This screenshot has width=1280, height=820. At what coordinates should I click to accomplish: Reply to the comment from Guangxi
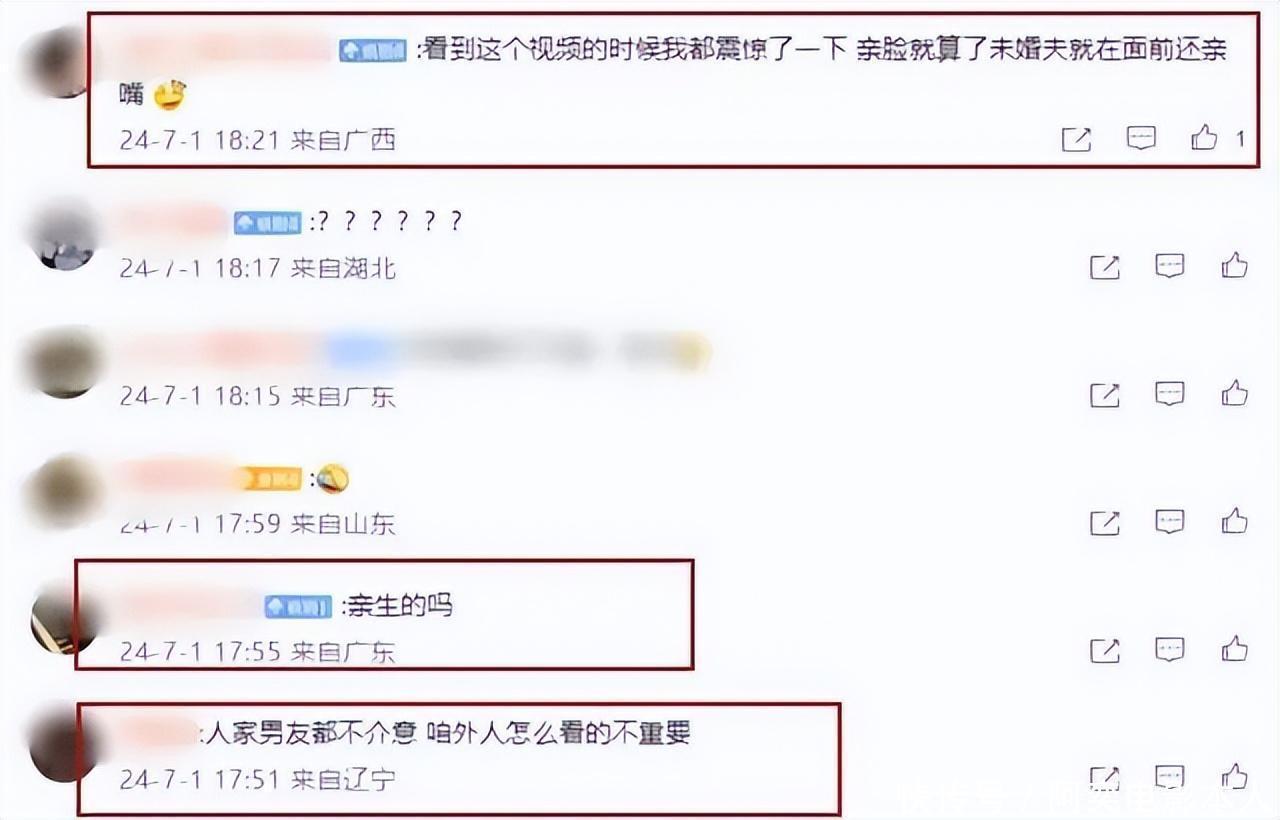[x=1142, y=138]
